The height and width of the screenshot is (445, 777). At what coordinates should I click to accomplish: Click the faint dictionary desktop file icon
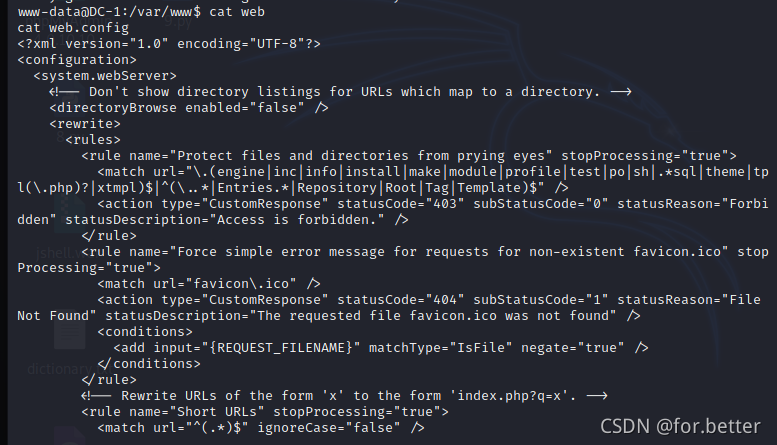pos(69,333)
